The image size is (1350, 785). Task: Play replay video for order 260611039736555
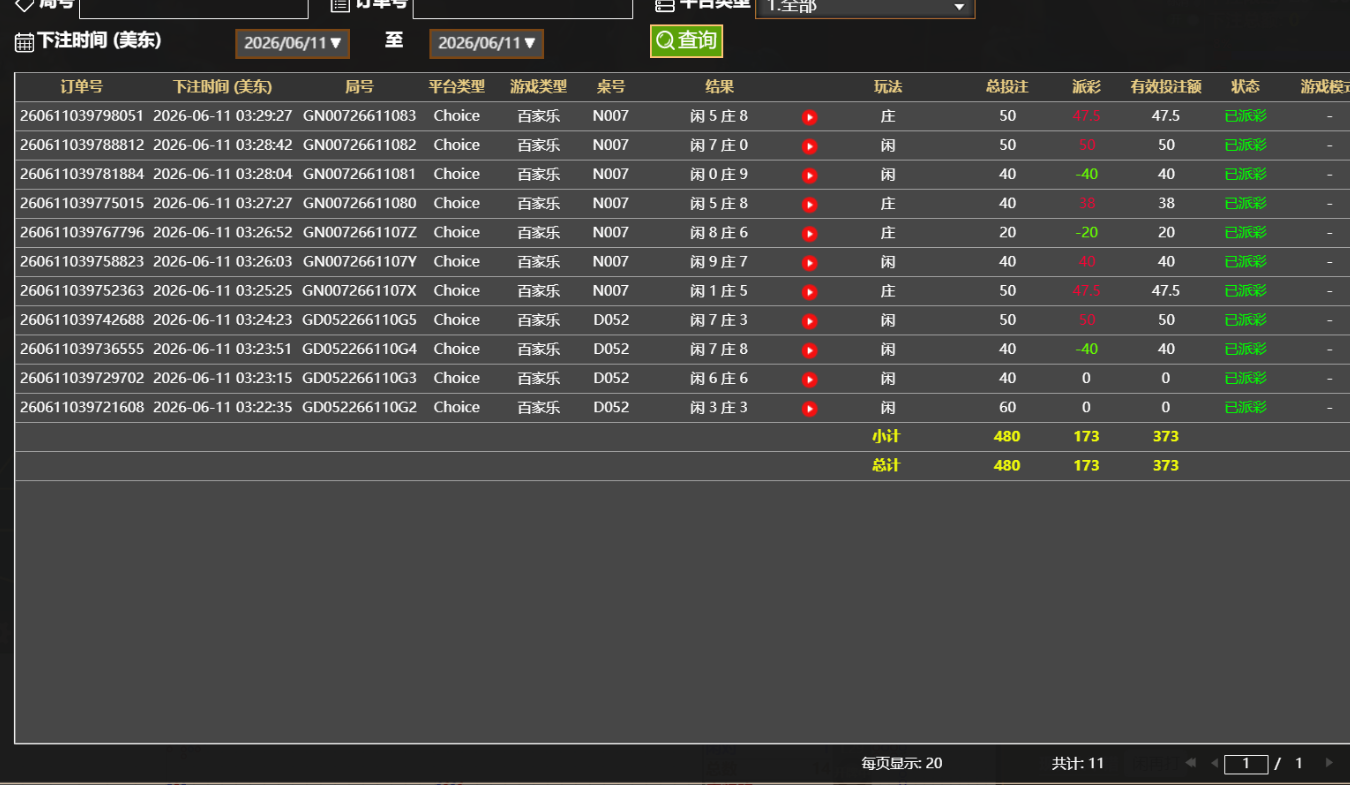(810, 350)
